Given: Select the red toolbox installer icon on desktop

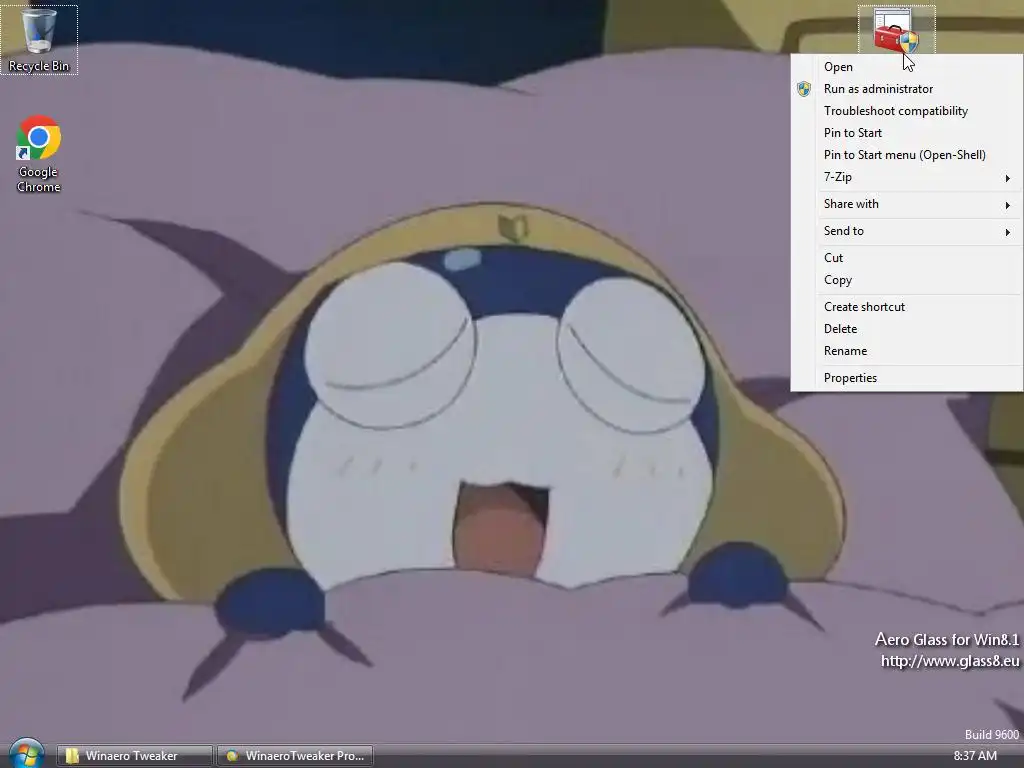Looking at the screenshot, I should [x=896, y=31].
